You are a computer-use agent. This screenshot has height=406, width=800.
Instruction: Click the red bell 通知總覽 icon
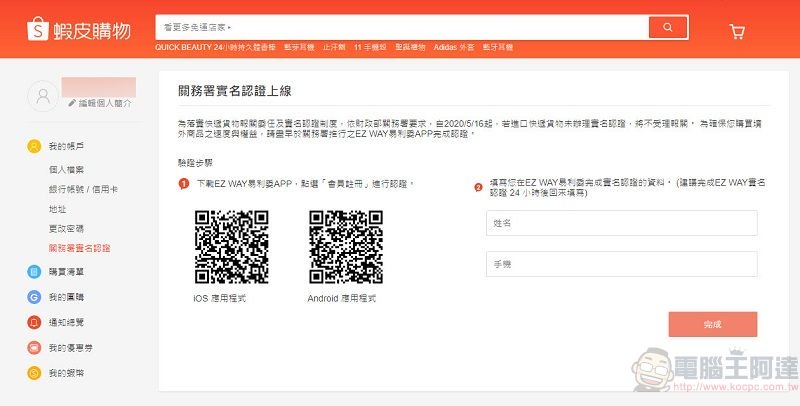point(34,322)
